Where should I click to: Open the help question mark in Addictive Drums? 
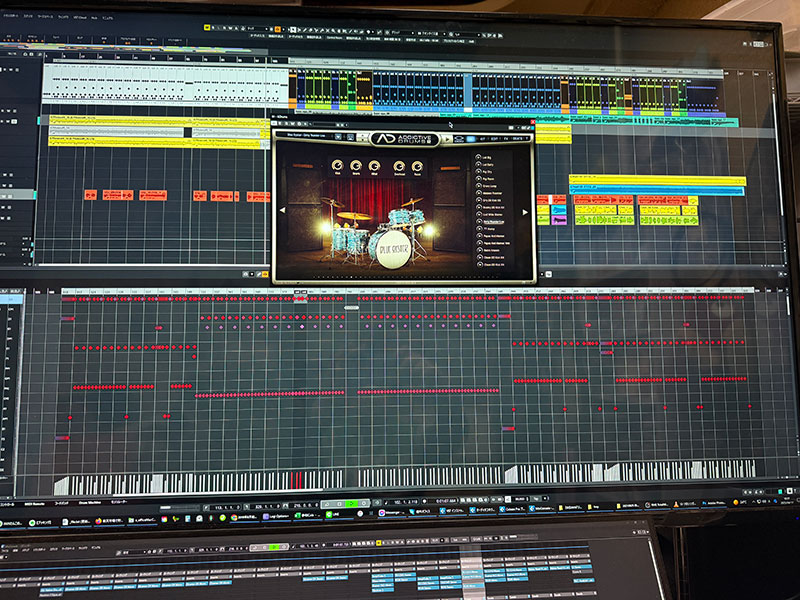(528, 139)
